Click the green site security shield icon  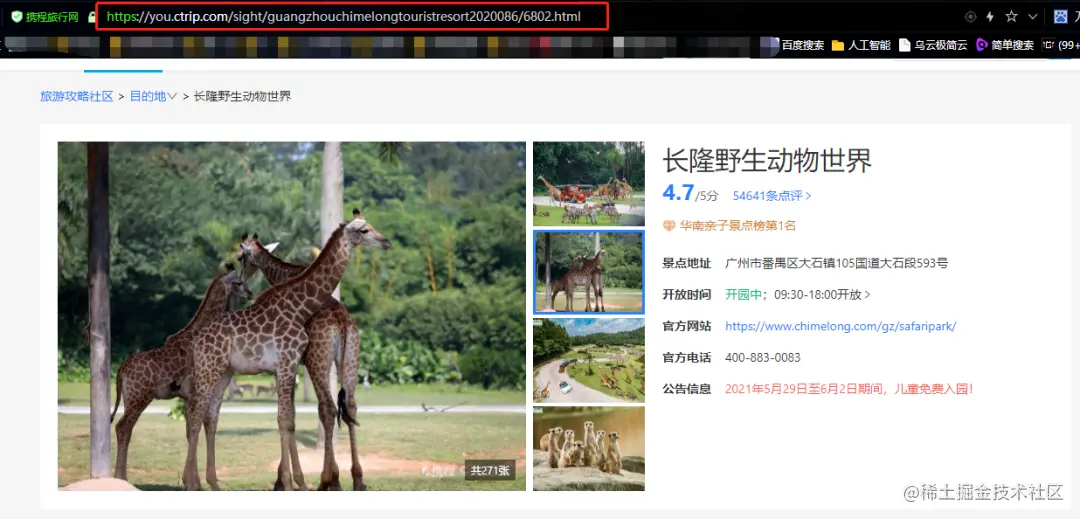(x=17, y=17)
